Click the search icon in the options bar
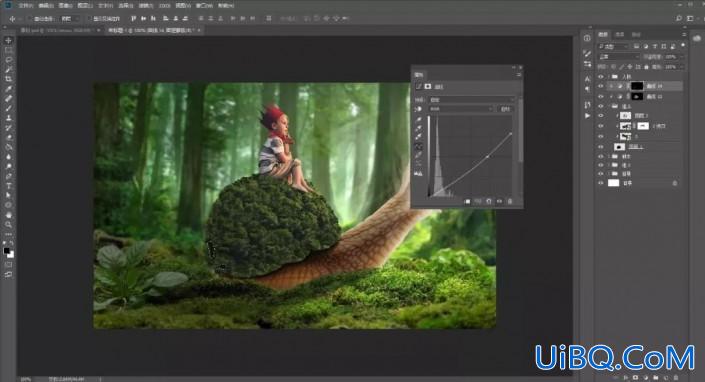The image size is (705, 382). pos(678,18)
